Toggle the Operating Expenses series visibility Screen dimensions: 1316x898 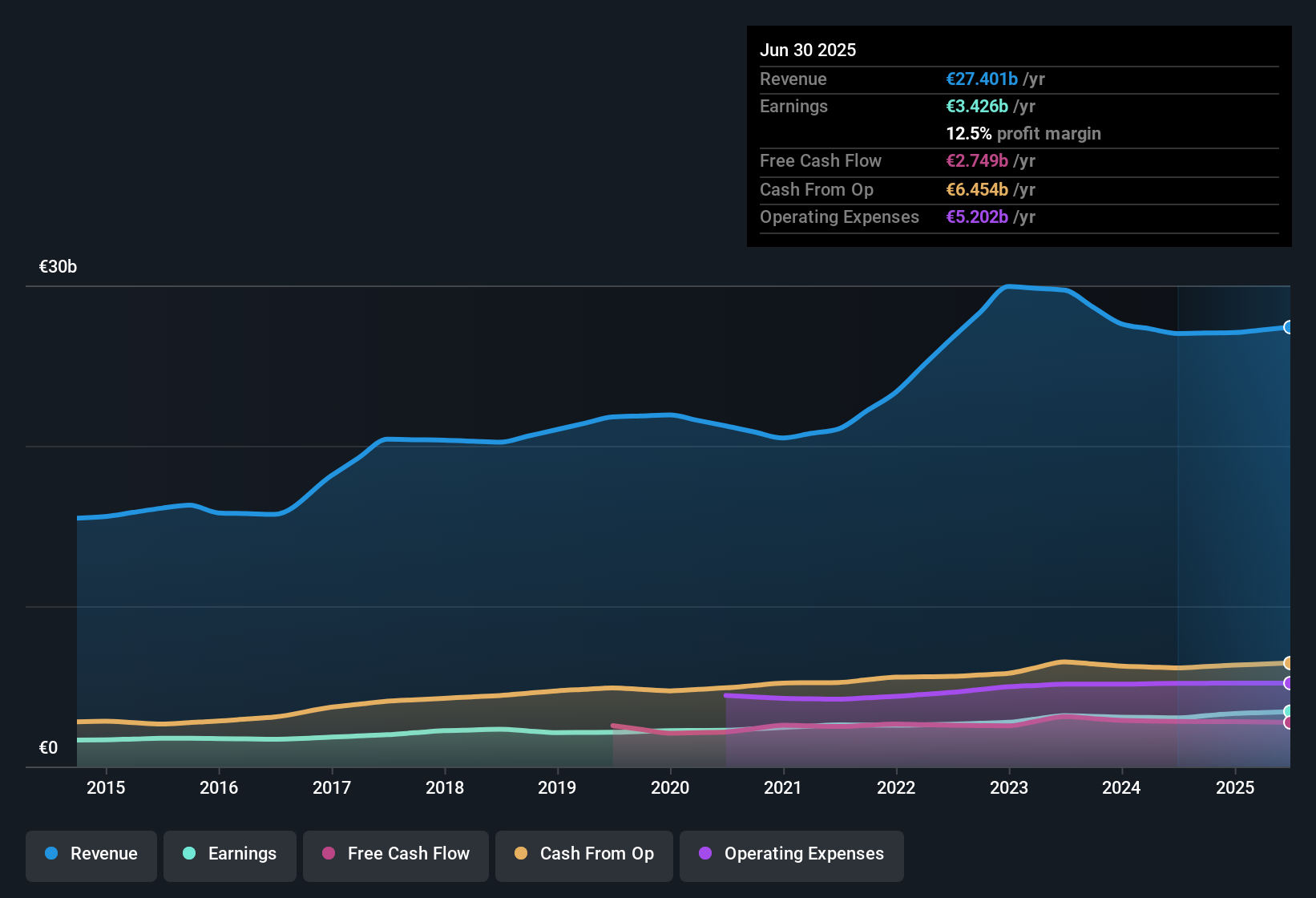tap(791, 854)
